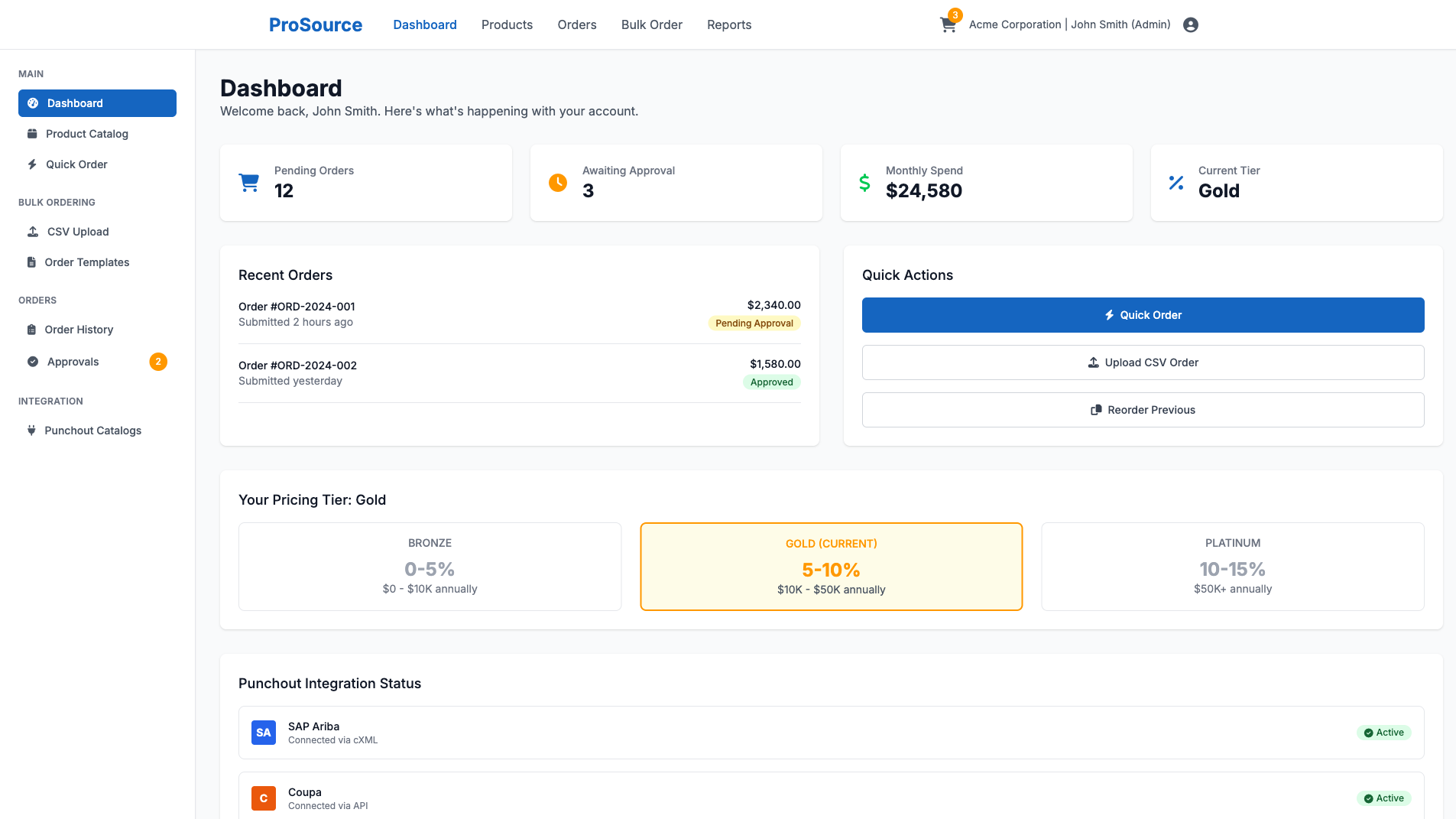This screenshot has height=819, width=1456.
Task: Click the ProSource logo
Action: pos(315,24)
